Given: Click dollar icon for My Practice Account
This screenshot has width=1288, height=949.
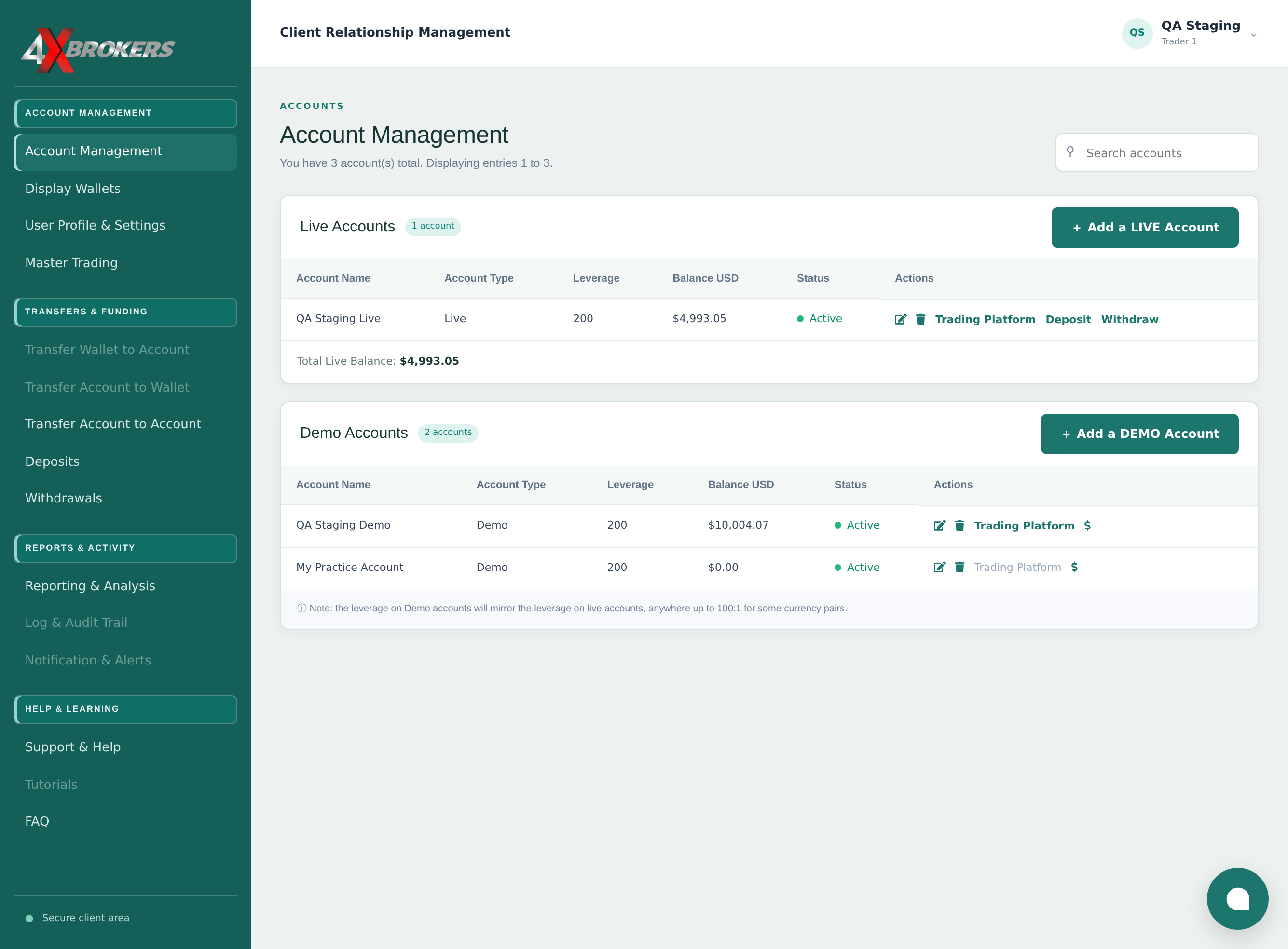Looking at the screenshot, I should 1074,568.
